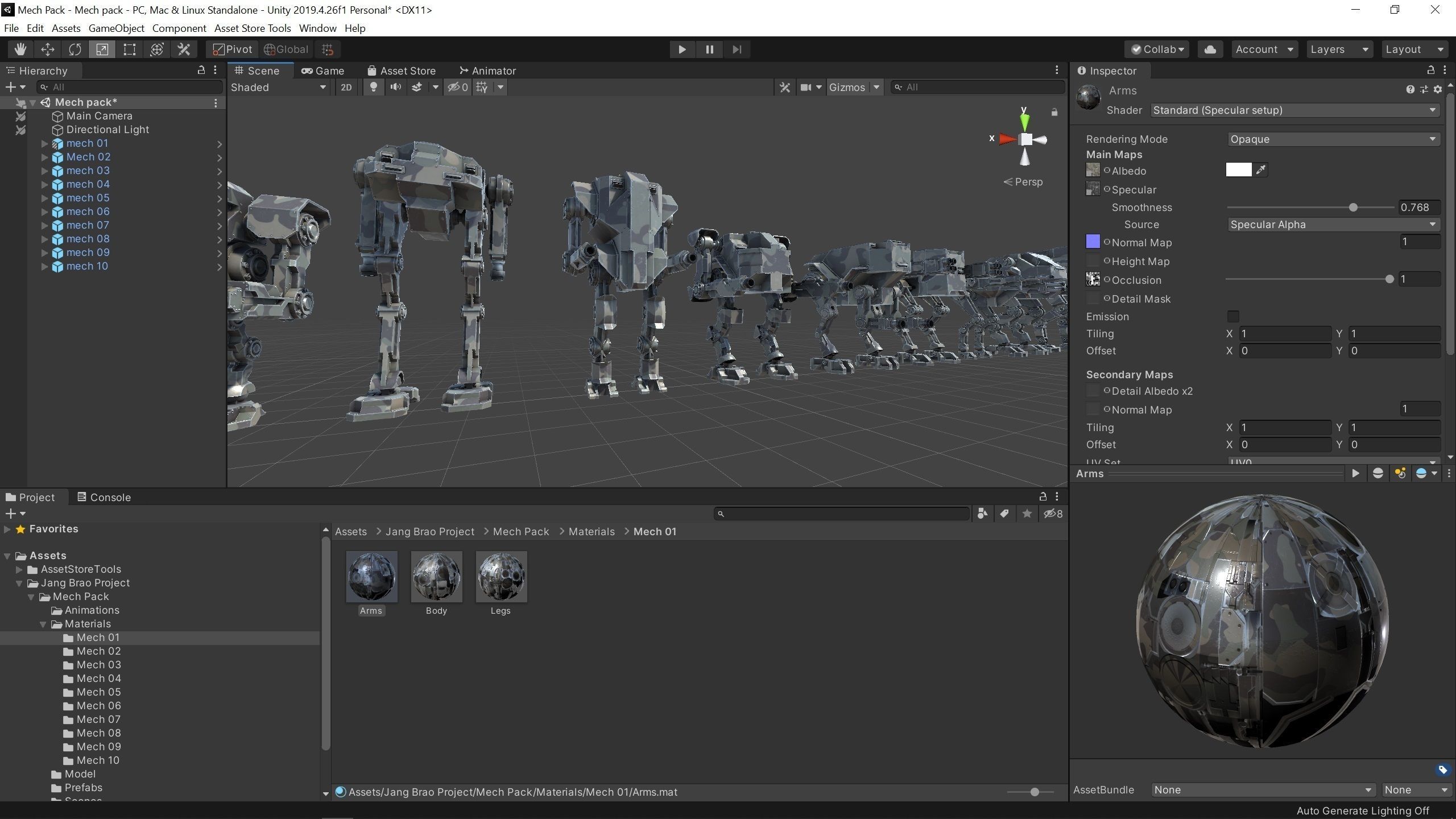
Task: Open the Layers dropdown
Action: [x=1339, y=49]
